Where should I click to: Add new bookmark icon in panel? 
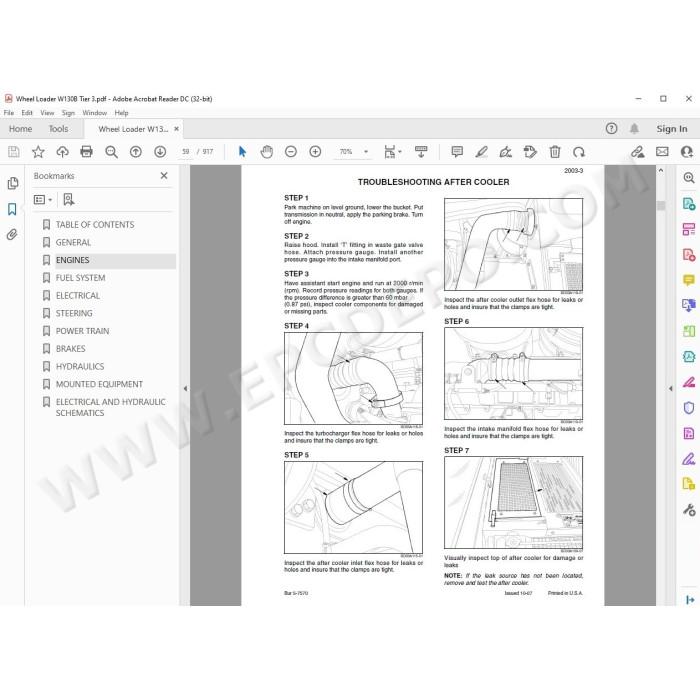[69, 200]
